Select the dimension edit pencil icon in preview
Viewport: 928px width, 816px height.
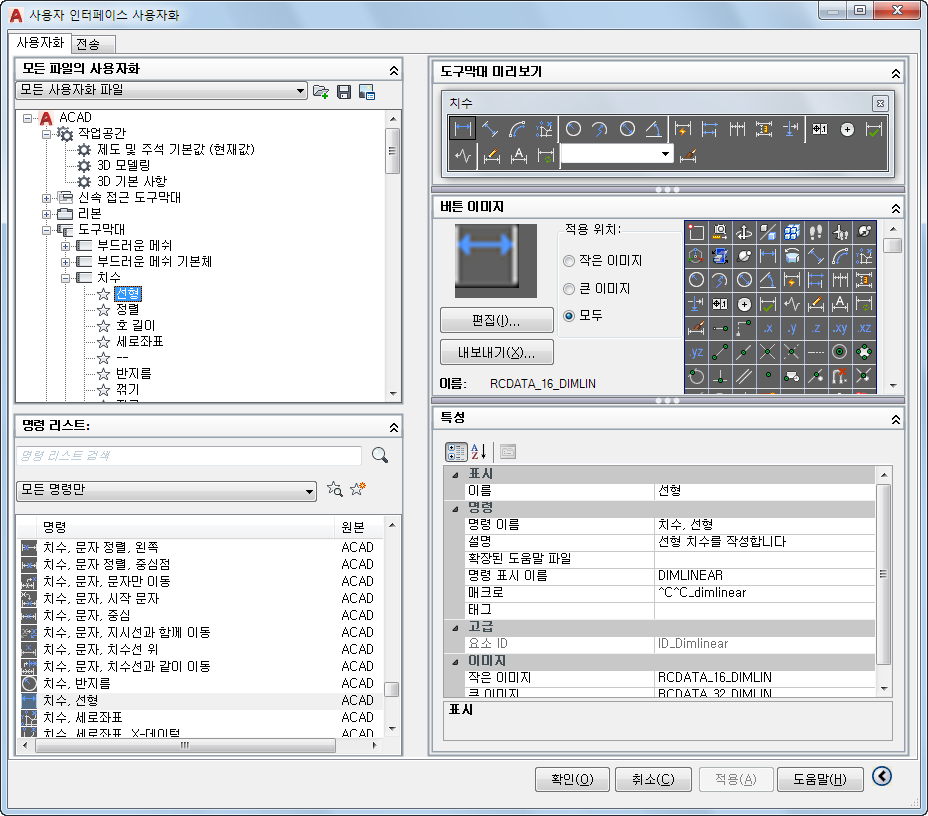pos(491,156)
